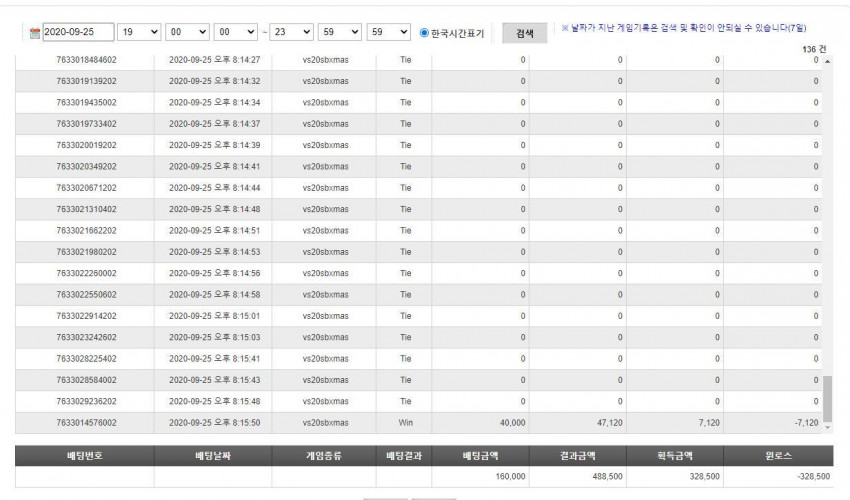Click the 검색 search button
Image resolution: width=850 pixels, height=500 pixels.
tap(524, 33)
